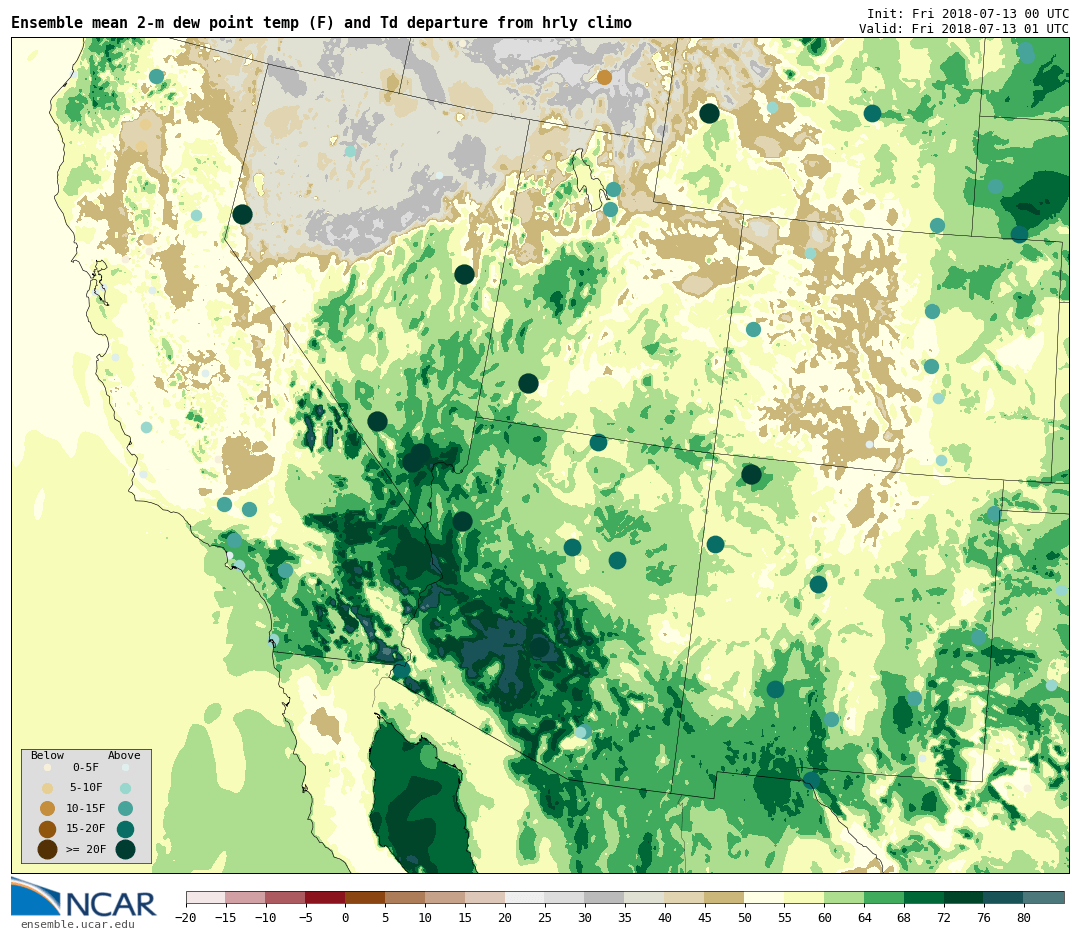This screenshot has width=1080, height=936.
Task: Click the NCAR logo
Action: [x=83, y=897]
